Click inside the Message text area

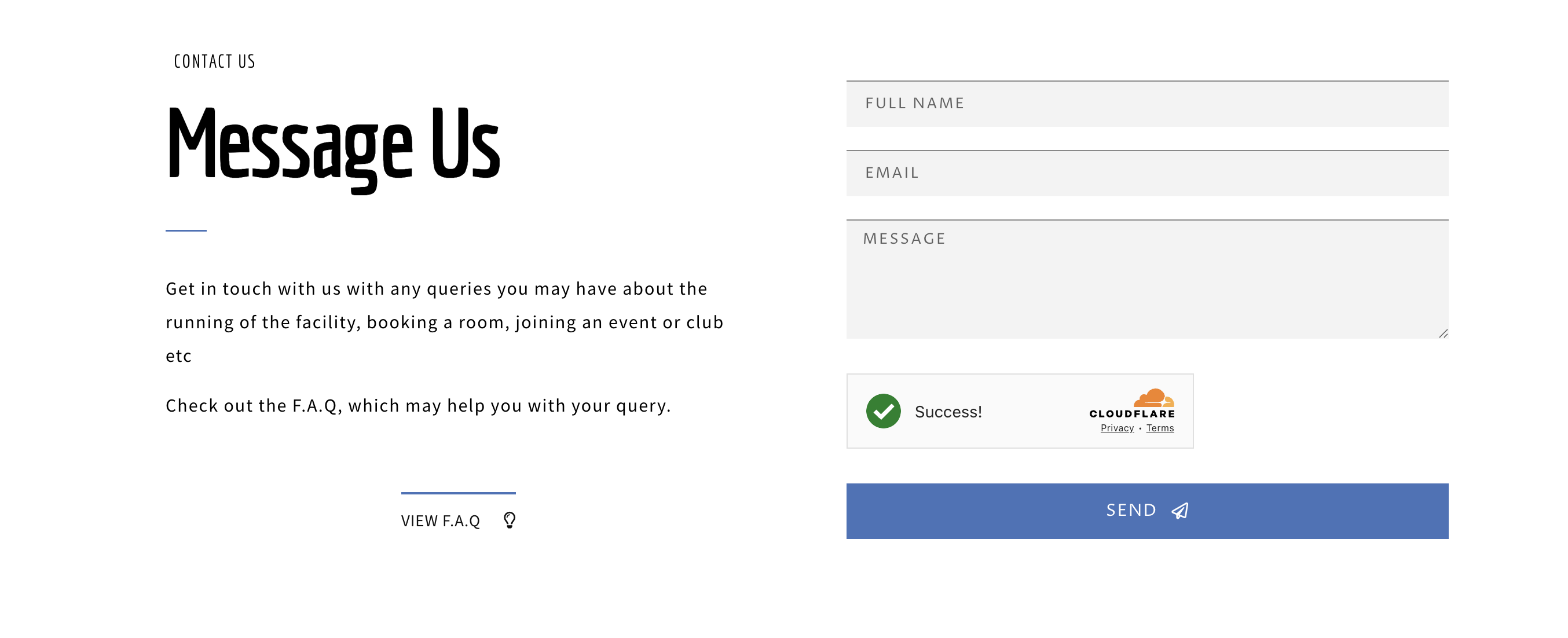point(1147,279)
